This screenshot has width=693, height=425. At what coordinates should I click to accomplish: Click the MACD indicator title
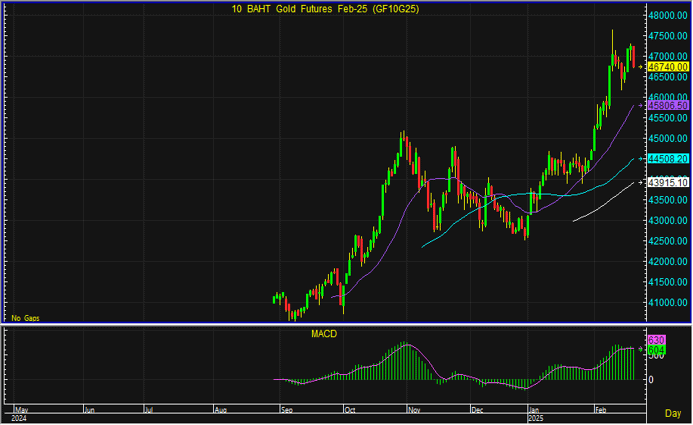tap(323, 333)
